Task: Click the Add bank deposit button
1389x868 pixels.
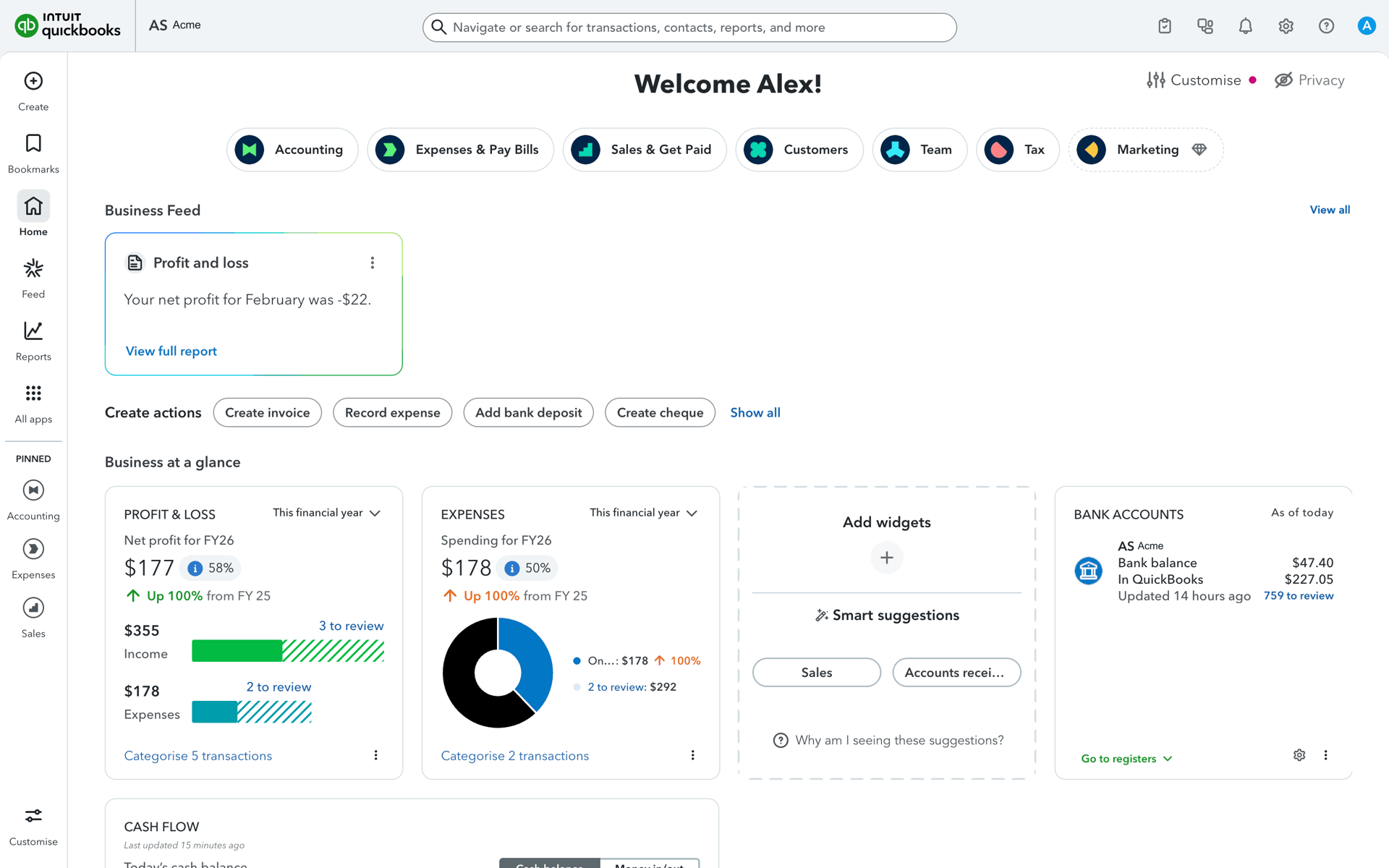Action: 529,412
